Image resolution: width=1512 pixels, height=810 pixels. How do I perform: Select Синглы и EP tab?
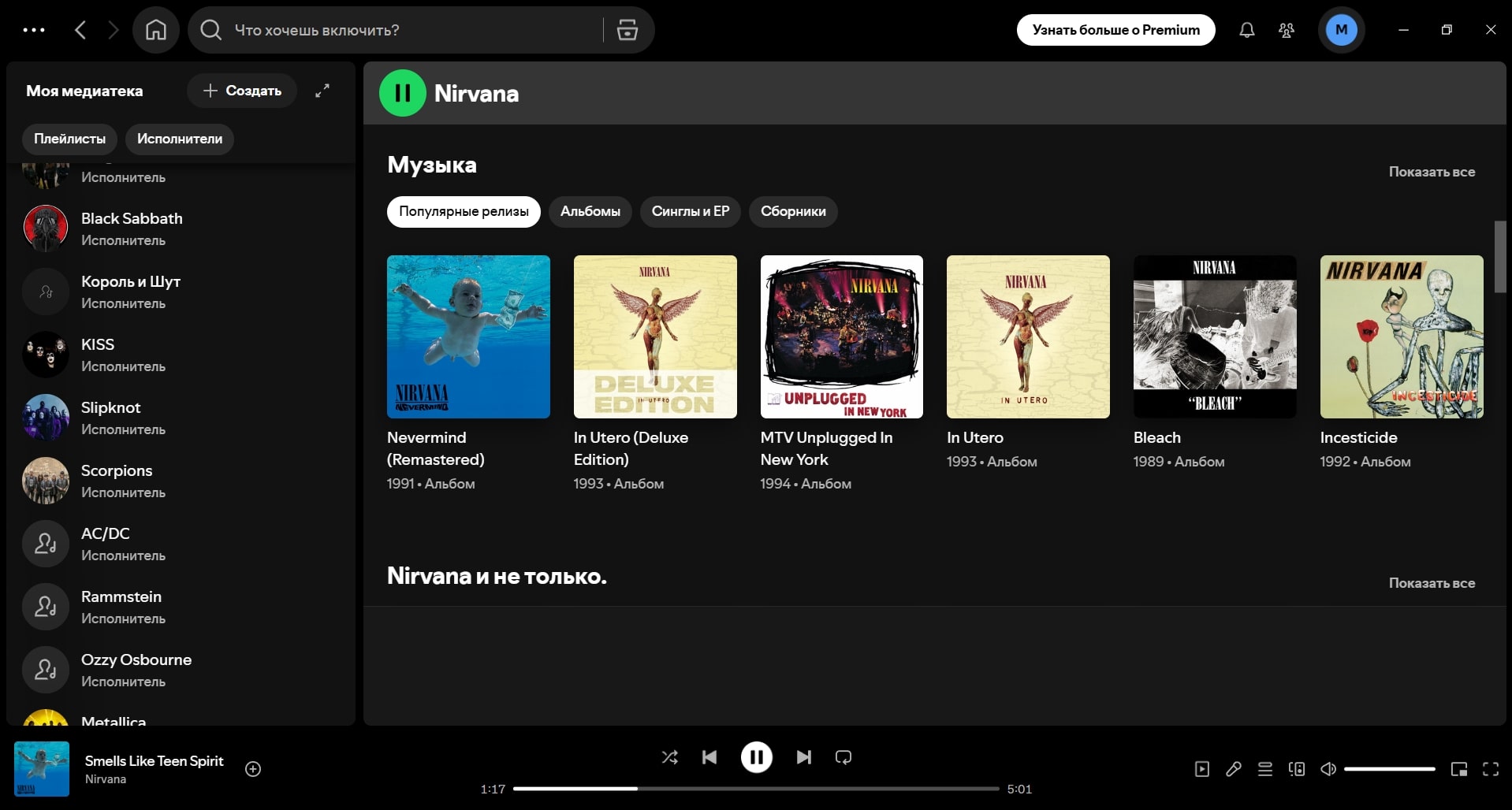(x=691, y=211)
